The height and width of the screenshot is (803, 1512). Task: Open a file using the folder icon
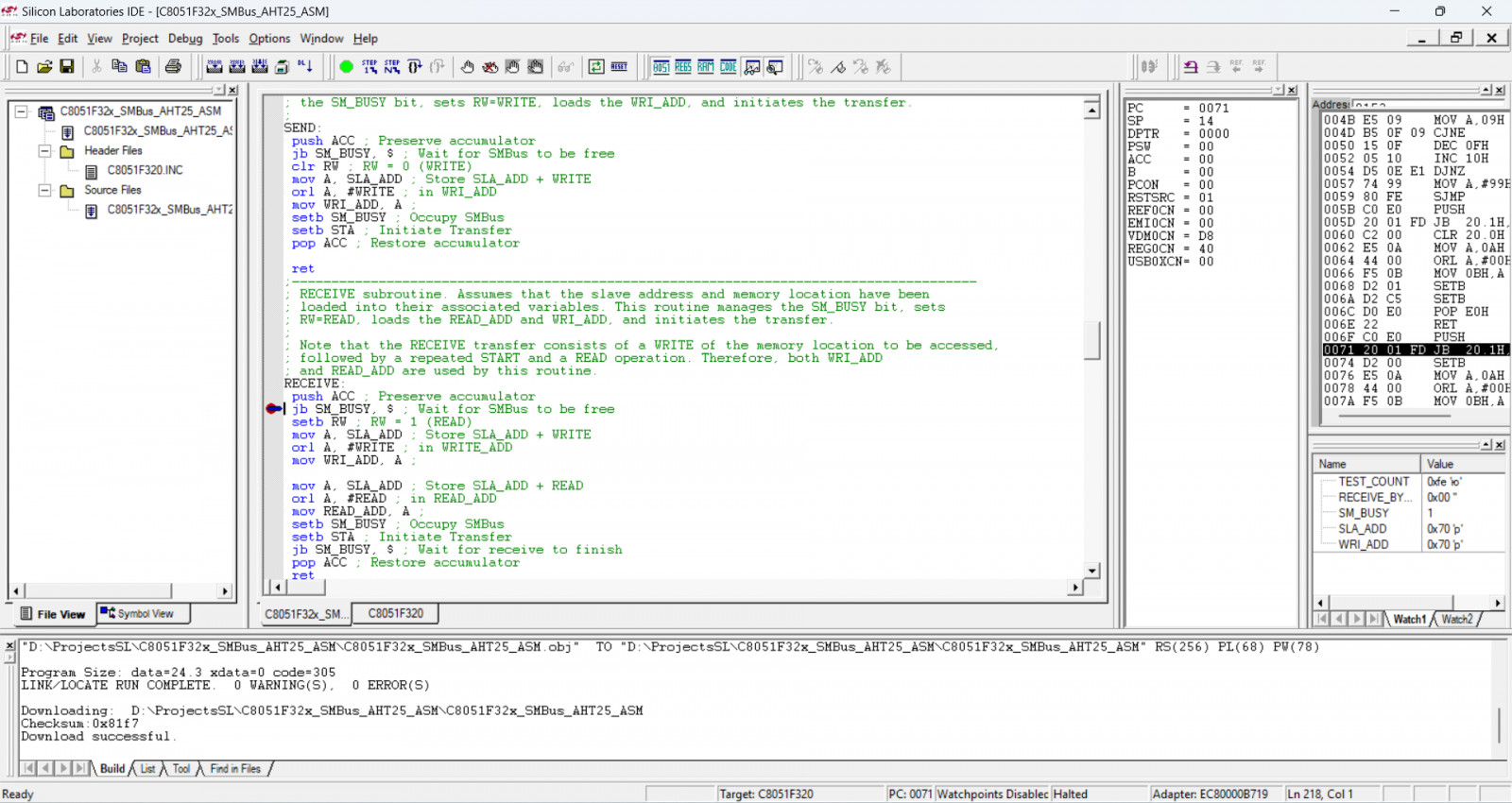click(x=44, y=67)
